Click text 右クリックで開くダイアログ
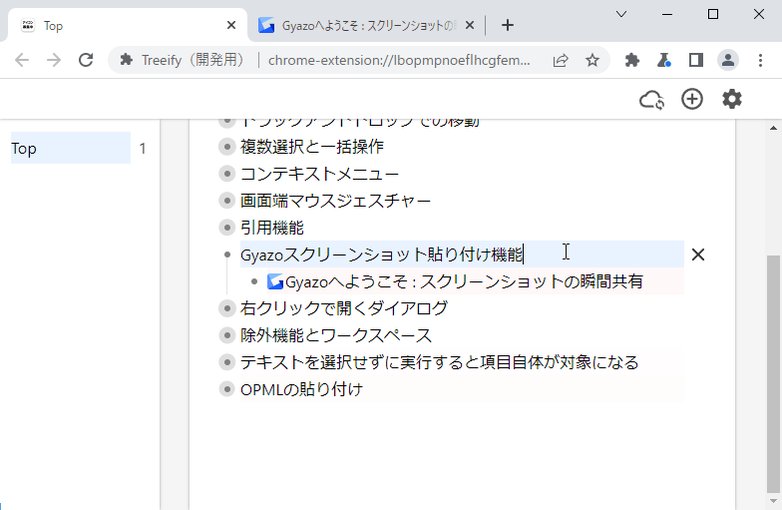Viewport: 782px width, 510px height. pos(344,308)
